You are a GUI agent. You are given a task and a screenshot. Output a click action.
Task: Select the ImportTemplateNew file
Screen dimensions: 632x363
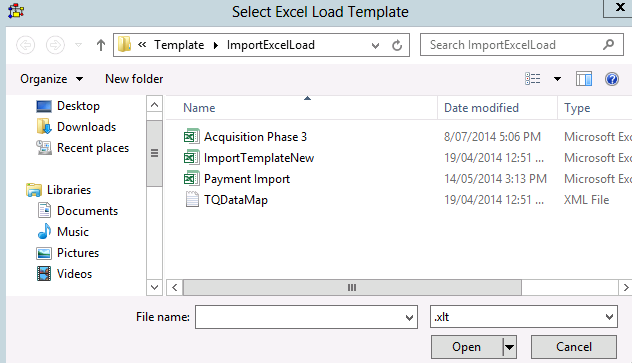[259, 158]
